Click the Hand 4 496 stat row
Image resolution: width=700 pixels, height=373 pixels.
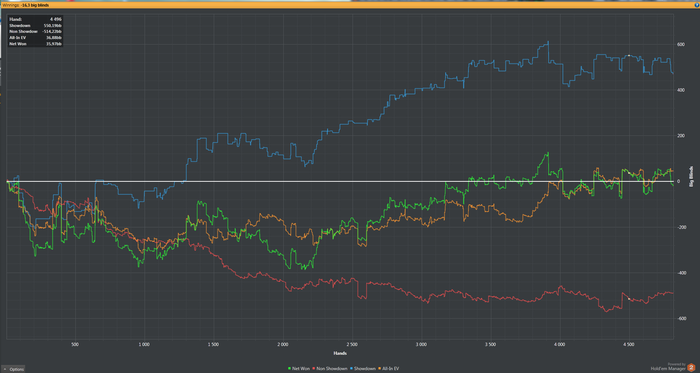point(35,20)
